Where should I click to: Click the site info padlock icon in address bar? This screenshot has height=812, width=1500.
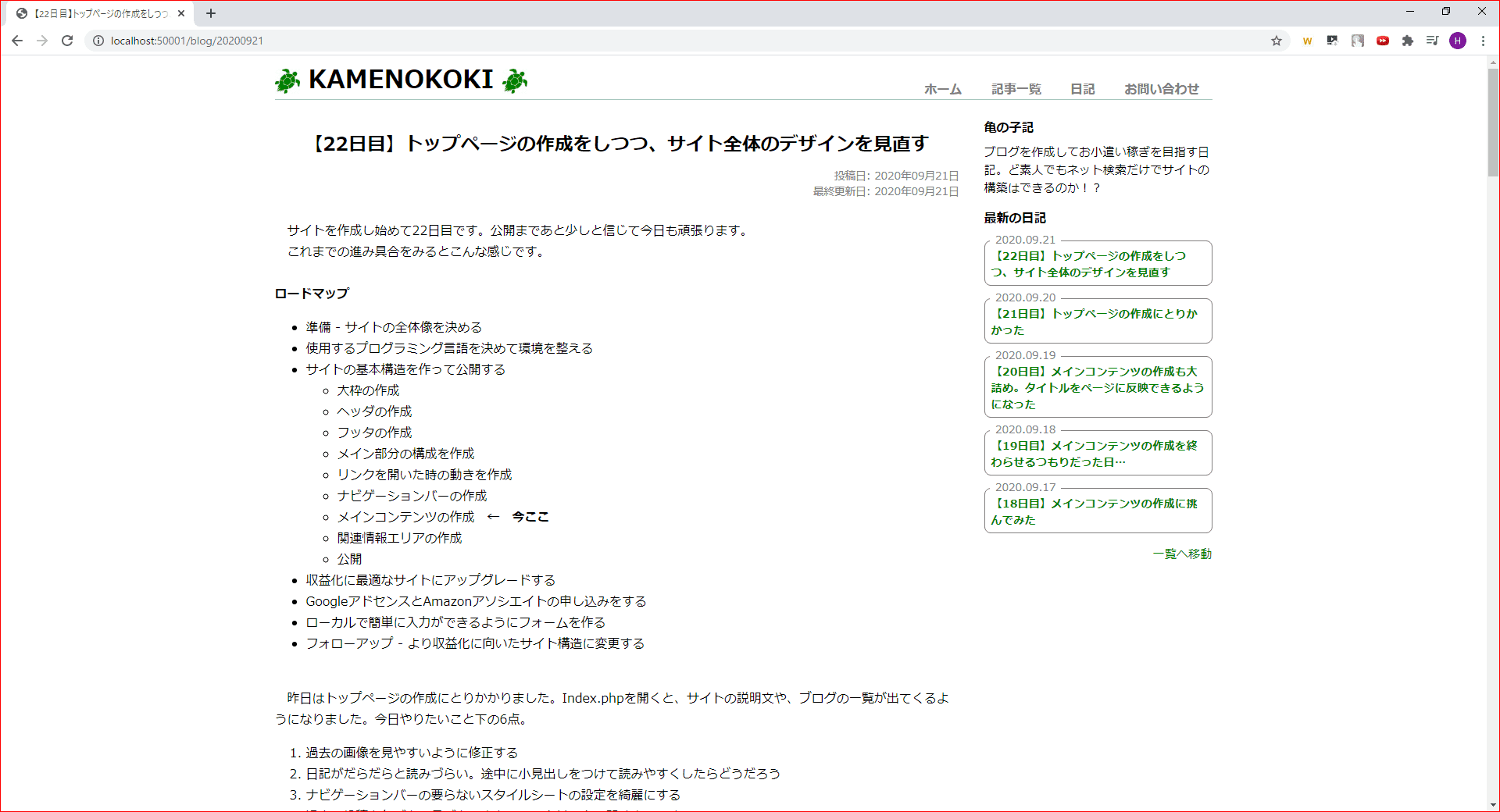pos(98,41)
